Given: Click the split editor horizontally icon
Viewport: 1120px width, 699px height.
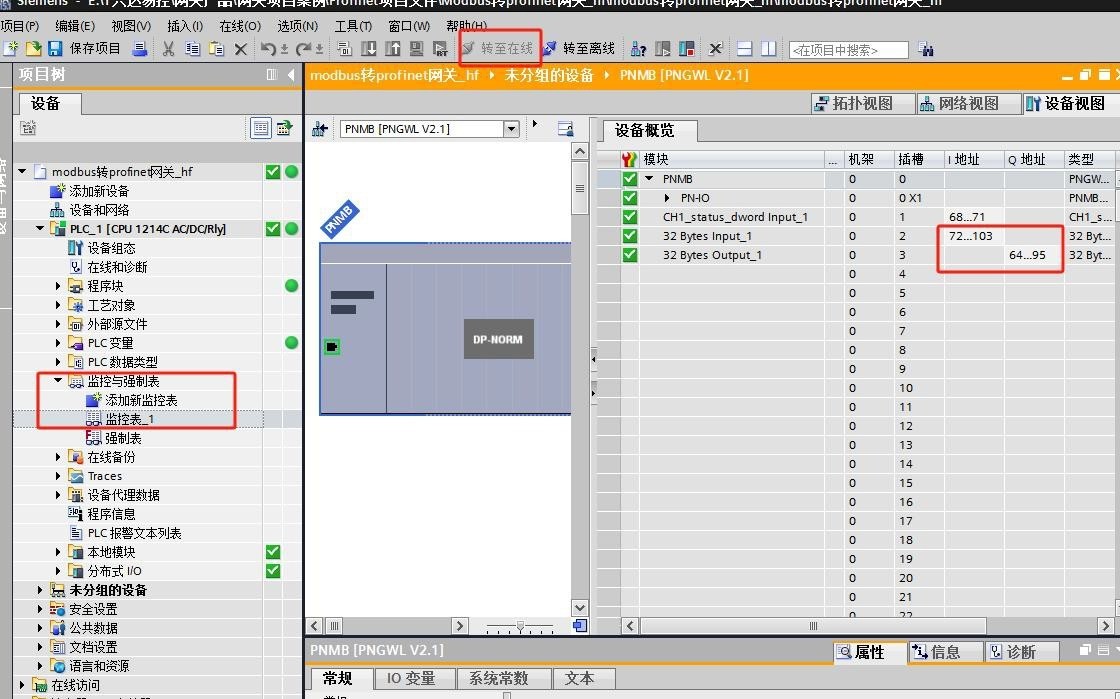Looking at the screenshot, I should click(x=744, y=48).
